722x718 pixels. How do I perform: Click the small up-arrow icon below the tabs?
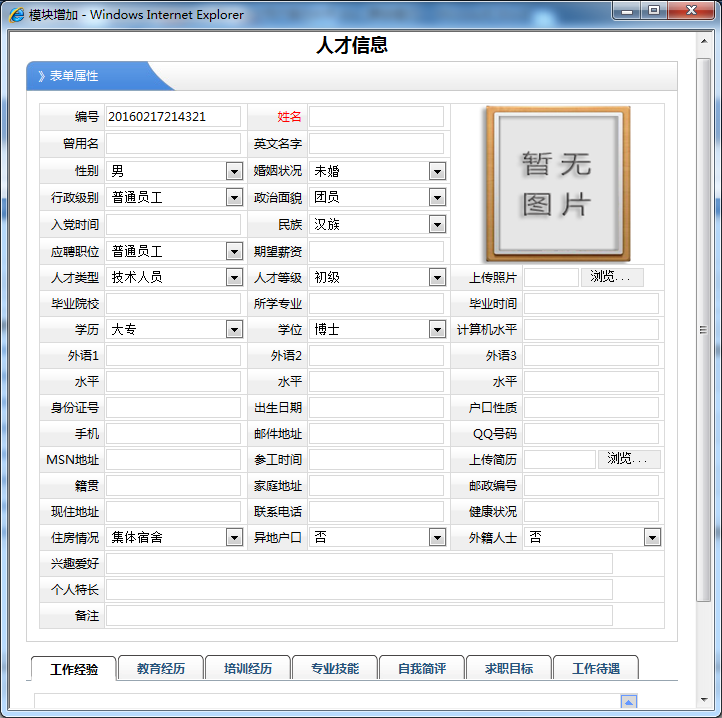(628, 701)
